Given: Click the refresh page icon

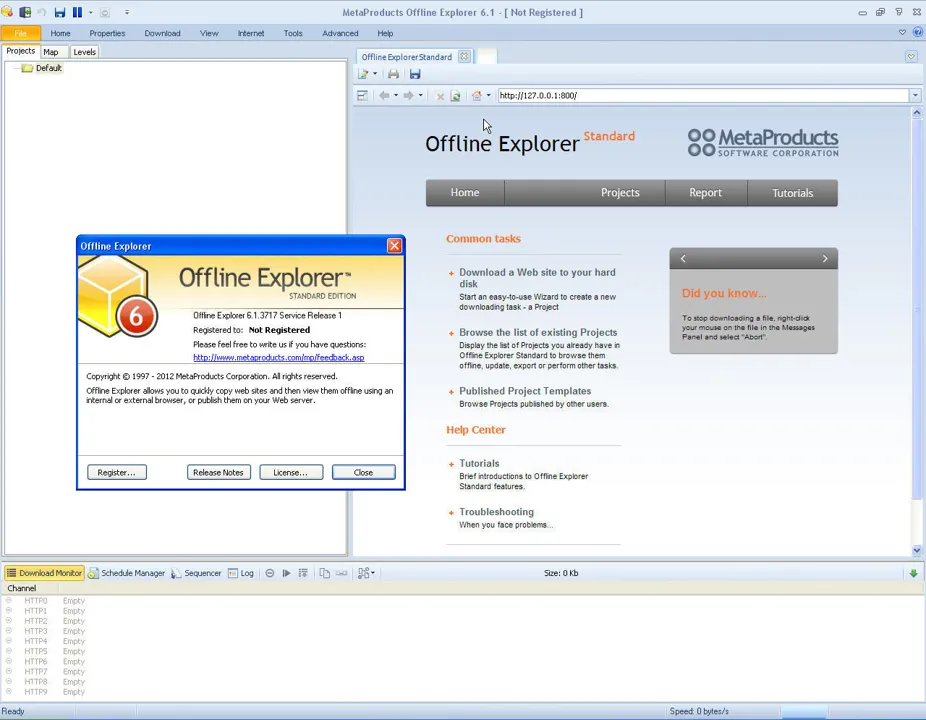Looking at the screenshot, I should [x=455, y=96].
